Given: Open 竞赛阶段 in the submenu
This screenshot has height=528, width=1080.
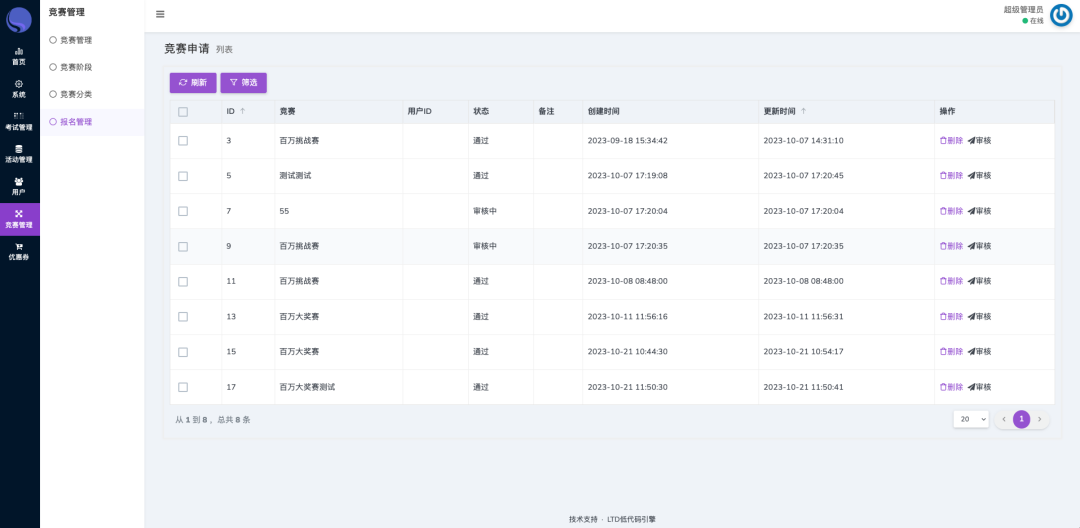Looking at the screenshot, I should [x=75, y=67].
